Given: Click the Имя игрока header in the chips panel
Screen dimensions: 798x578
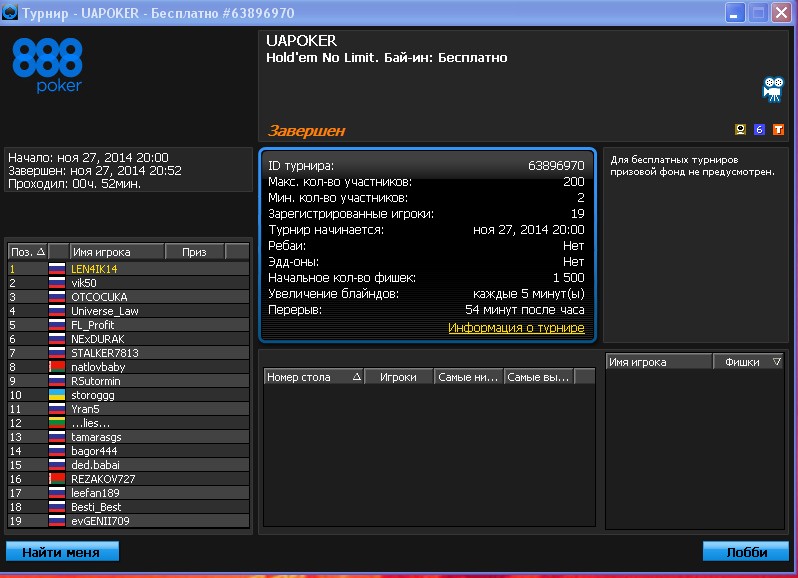Looking at the screenshot, I should click(659, 362).
